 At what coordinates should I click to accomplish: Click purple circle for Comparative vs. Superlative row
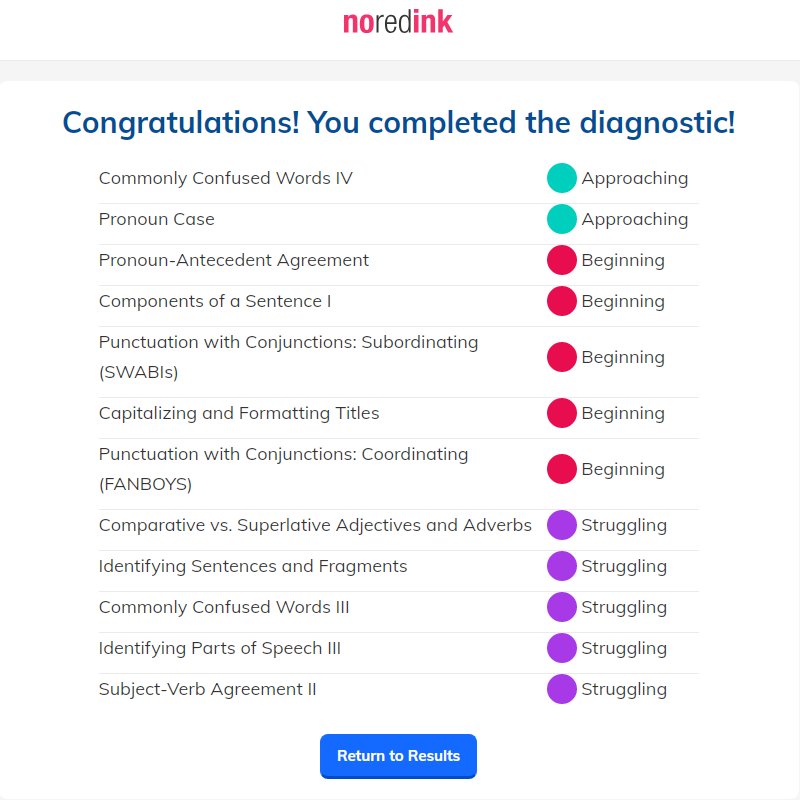562,525
